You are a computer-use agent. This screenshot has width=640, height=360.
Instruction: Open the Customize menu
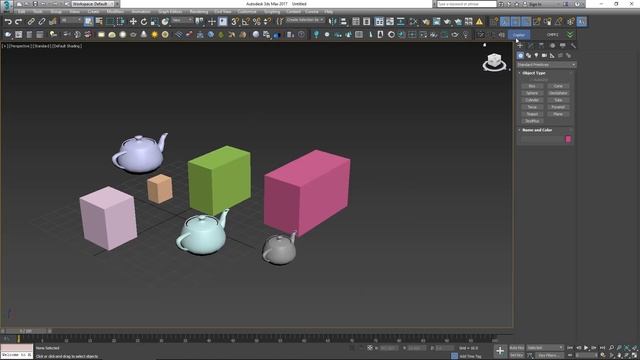pyautogui.click(x=247, y=12)
